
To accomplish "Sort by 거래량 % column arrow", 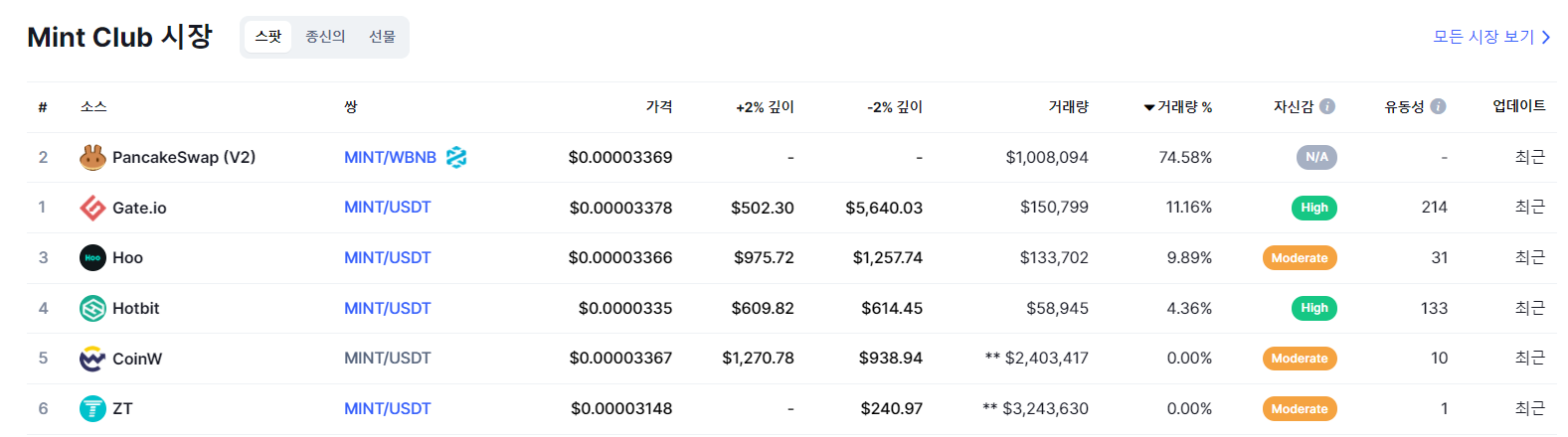I will (1149, 107).
